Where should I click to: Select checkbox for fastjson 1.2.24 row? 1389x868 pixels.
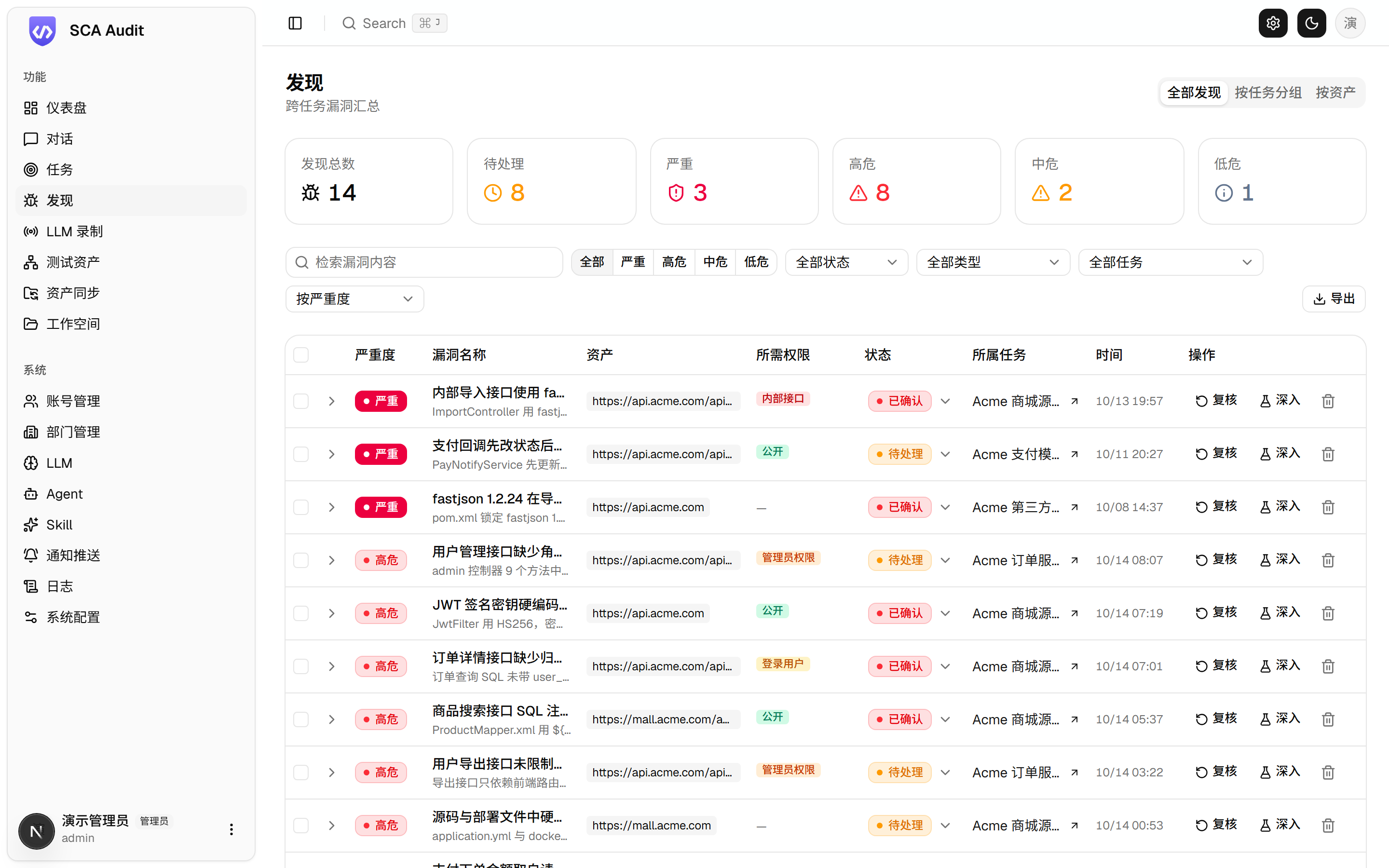(x=301, y=507)
